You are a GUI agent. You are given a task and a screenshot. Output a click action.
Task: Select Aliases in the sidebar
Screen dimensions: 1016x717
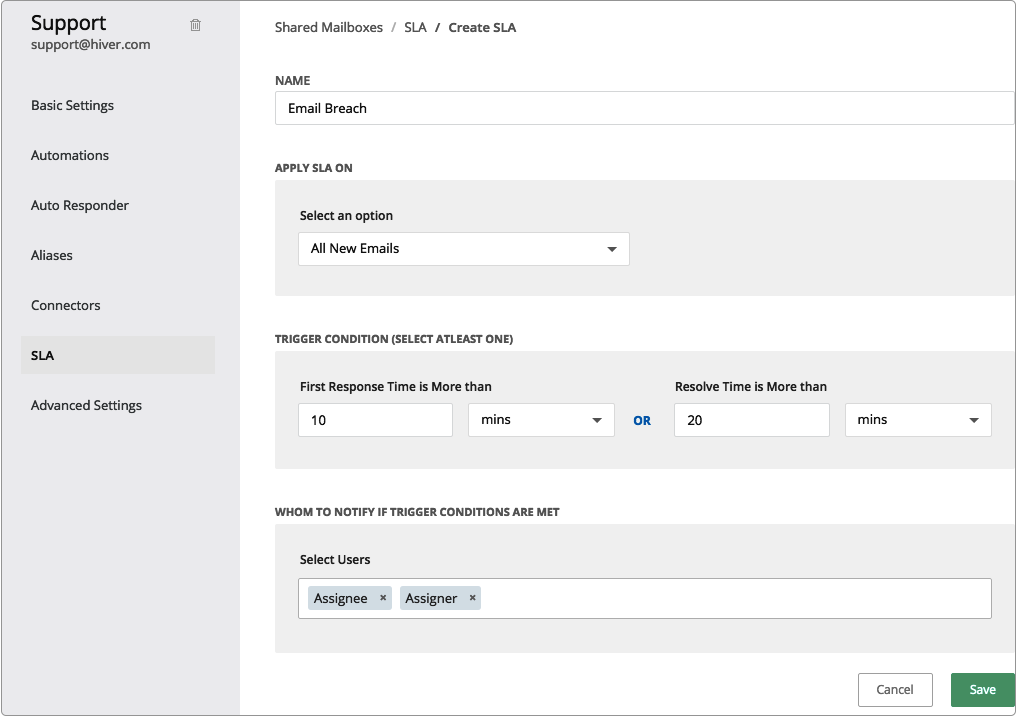[x=52, y=255]
